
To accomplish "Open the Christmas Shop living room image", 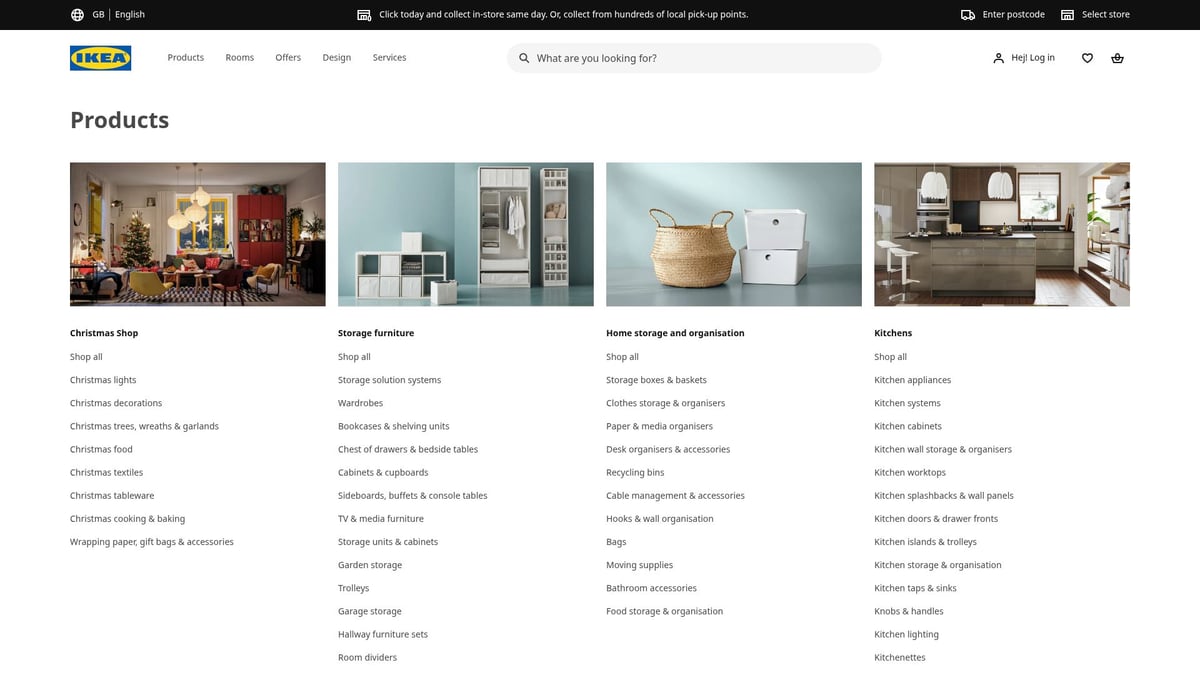I will 197,234.
